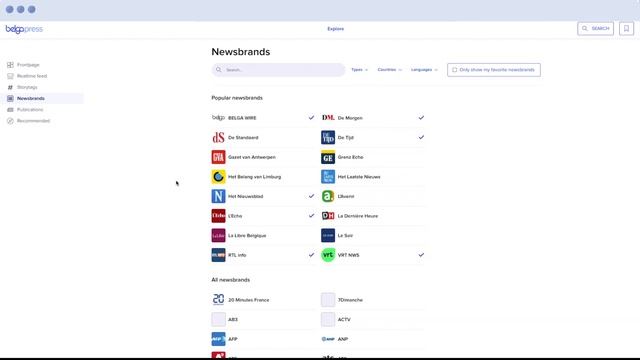Untick favorite checkmark for De Tijd

pos(421,137)
